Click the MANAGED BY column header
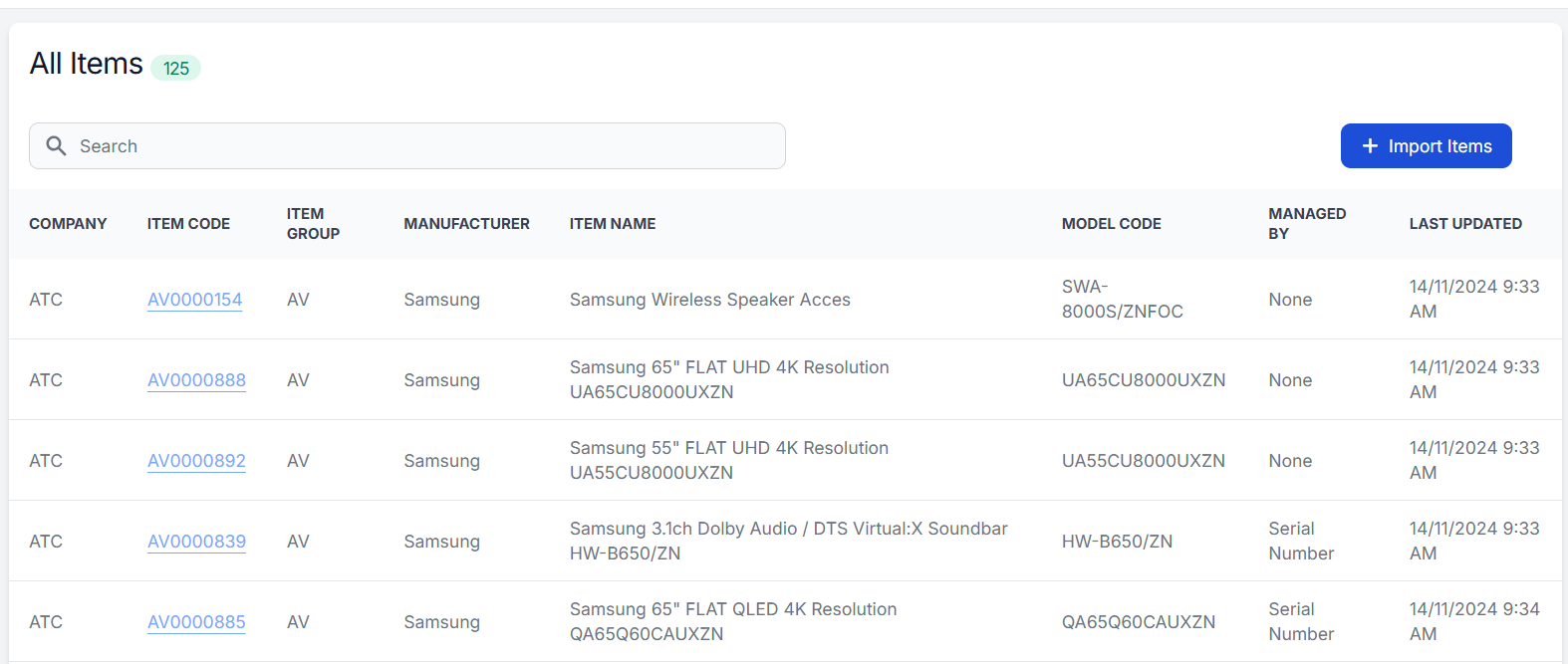1568x664 pixels. click(1307, 224)
